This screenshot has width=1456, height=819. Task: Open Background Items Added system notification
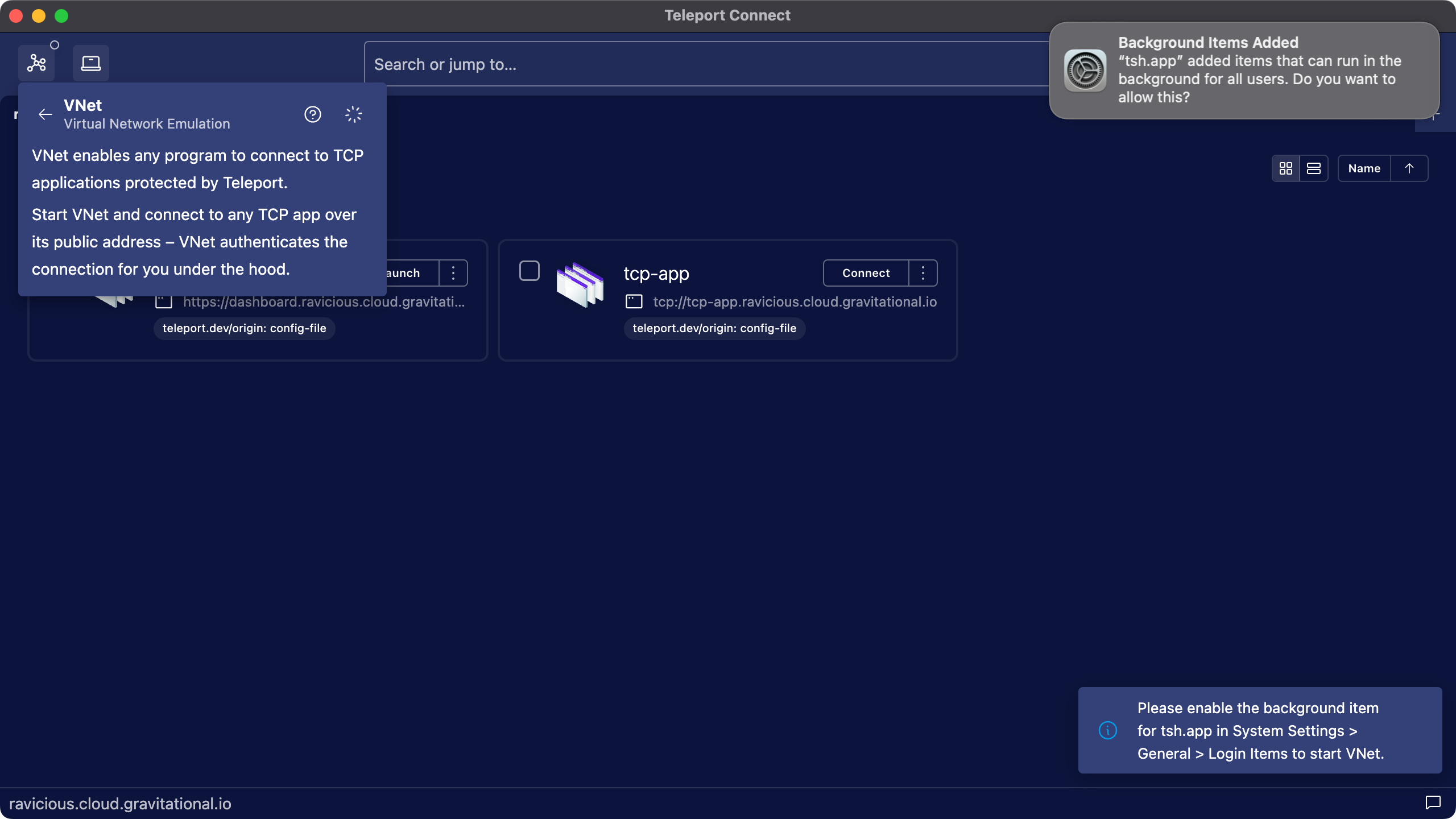pyautogui.click(x=1244, y=70)
